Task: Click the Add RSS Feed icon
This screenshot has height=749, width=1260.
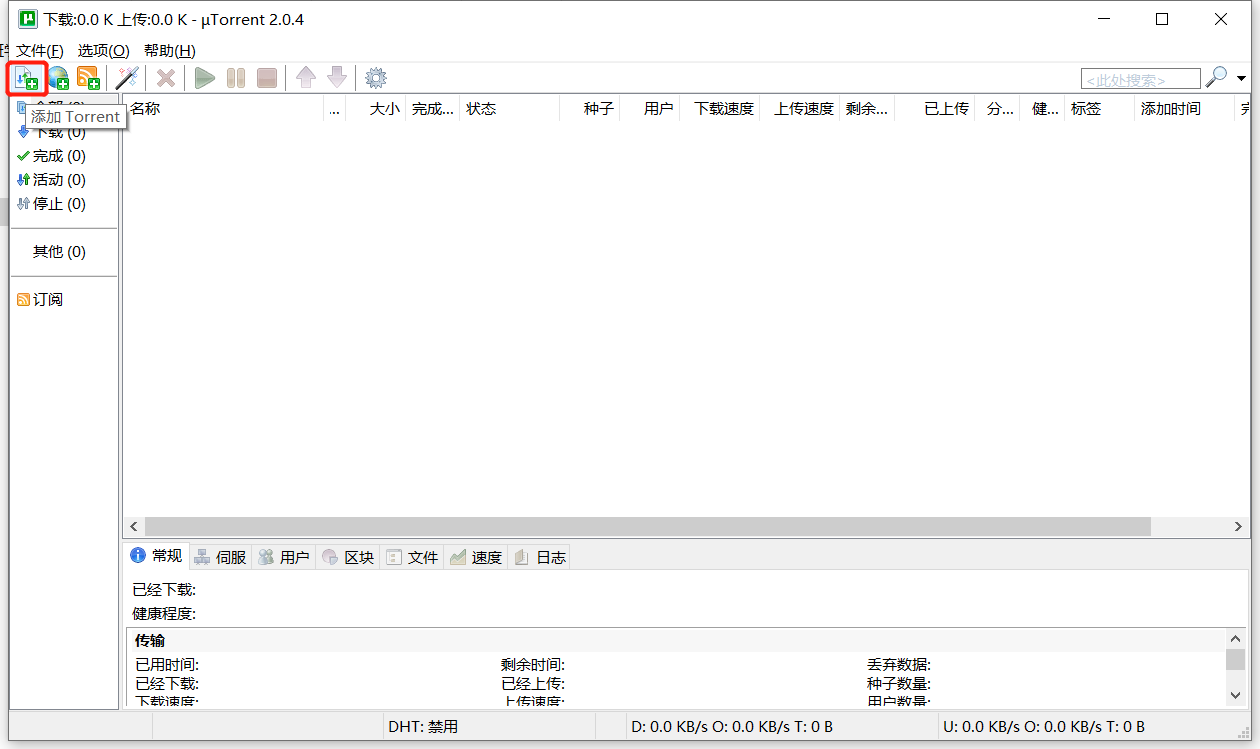Action: point(89,78)
